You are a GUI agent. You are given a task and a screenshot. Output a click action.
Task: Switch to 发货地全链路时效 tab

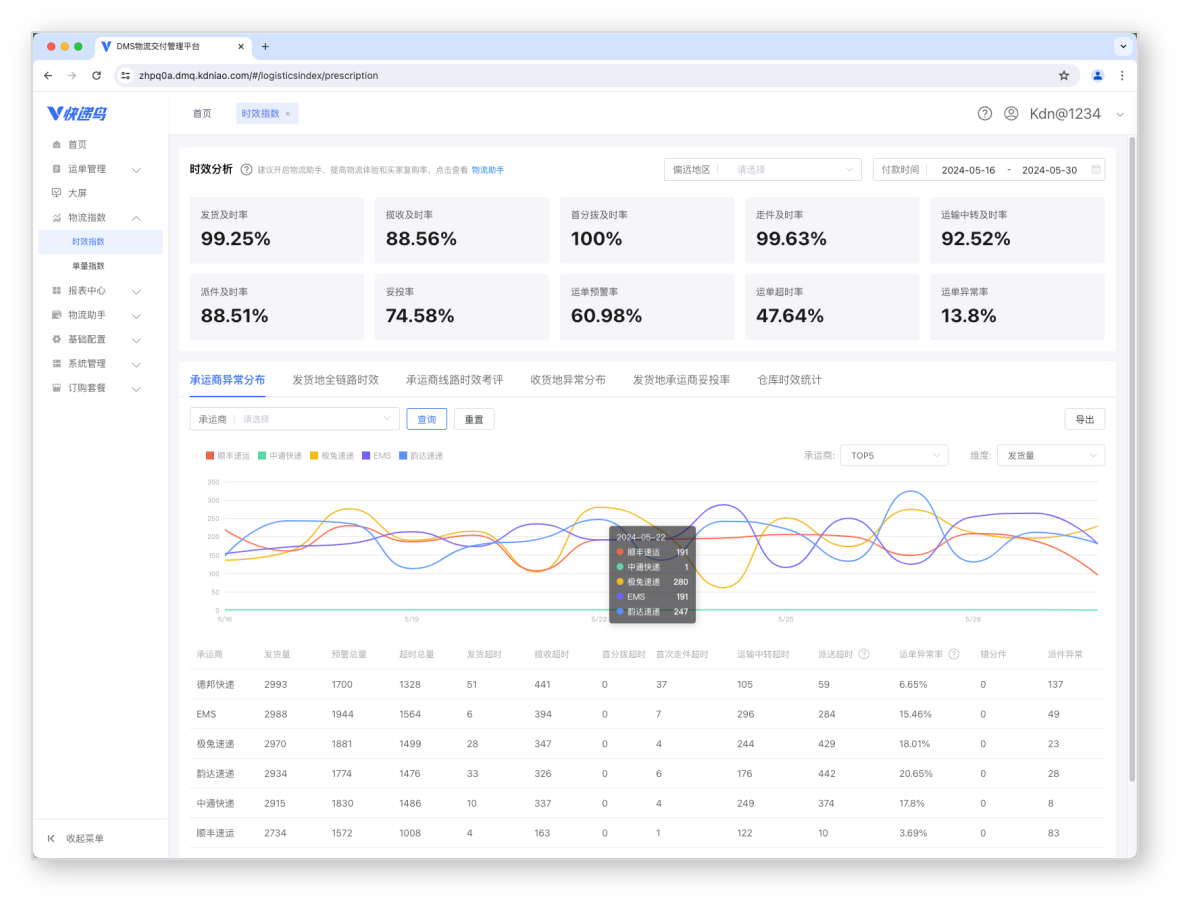point(335,380)
